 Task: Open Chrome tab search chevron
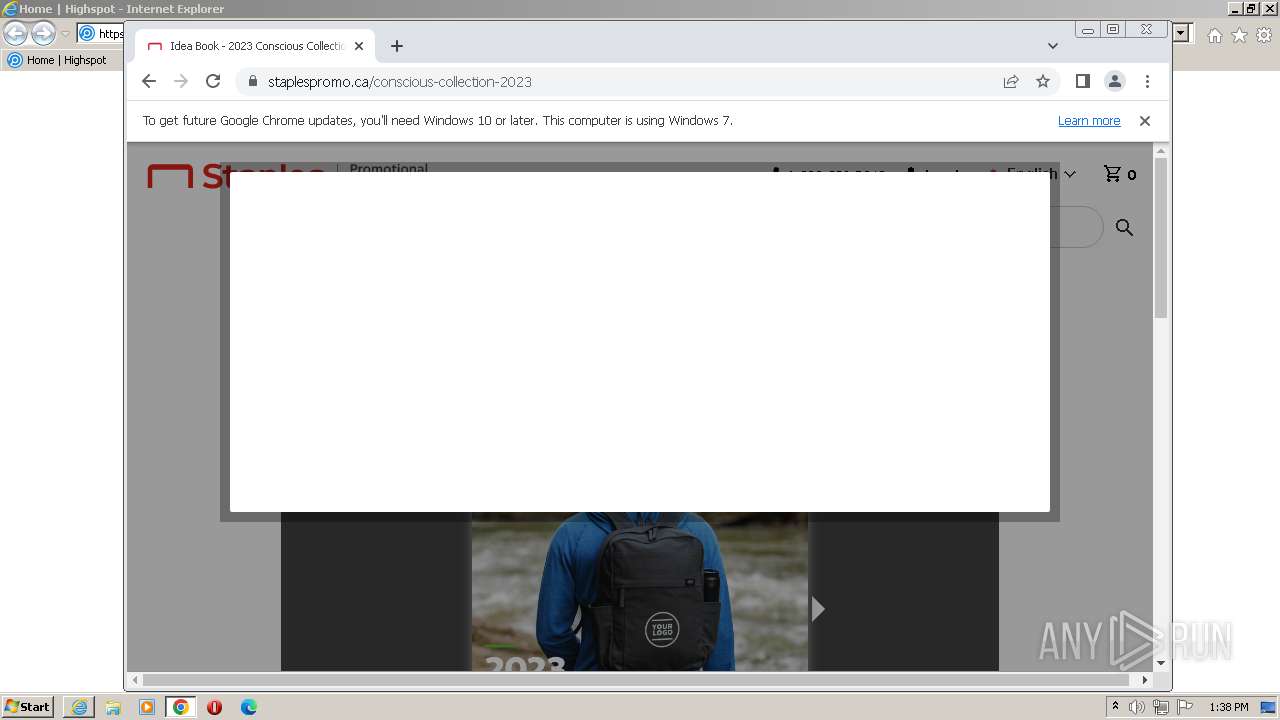click(1053, 46)
